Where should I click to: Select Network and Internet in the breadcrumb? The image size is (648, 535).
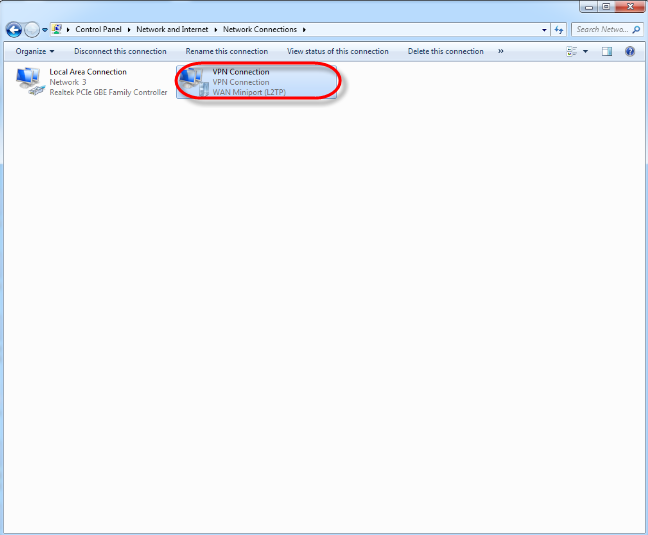[x=172, y=29]
